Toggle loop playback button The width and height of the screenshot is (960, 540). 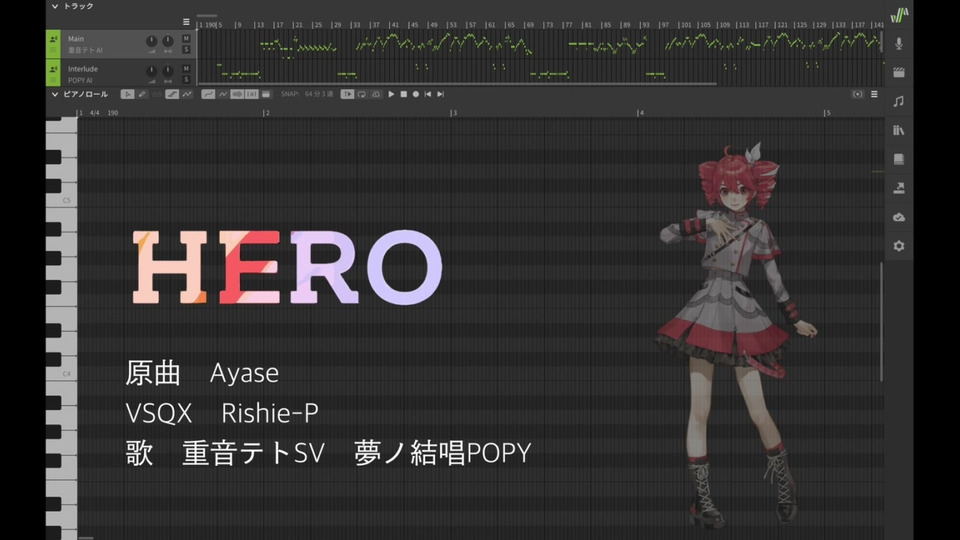point(362,94)
